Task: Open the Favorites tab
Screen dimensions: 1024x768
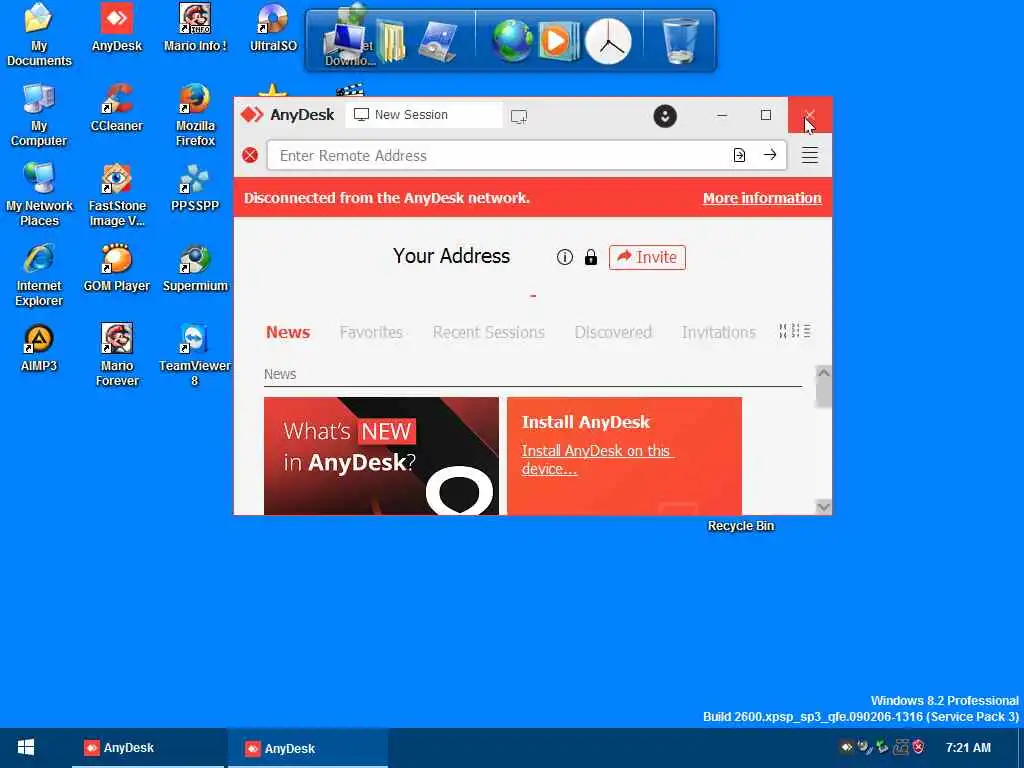Action: point(371,332)
